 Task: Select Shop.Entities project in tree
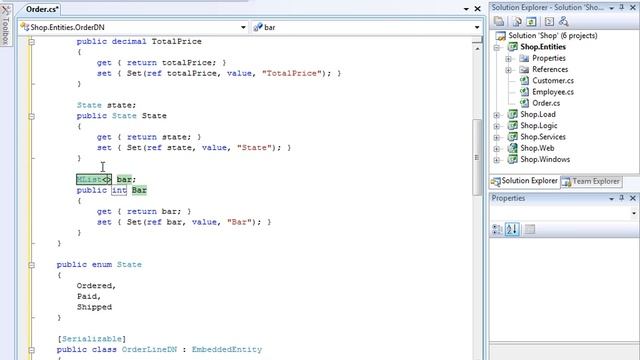click(543, 47)
